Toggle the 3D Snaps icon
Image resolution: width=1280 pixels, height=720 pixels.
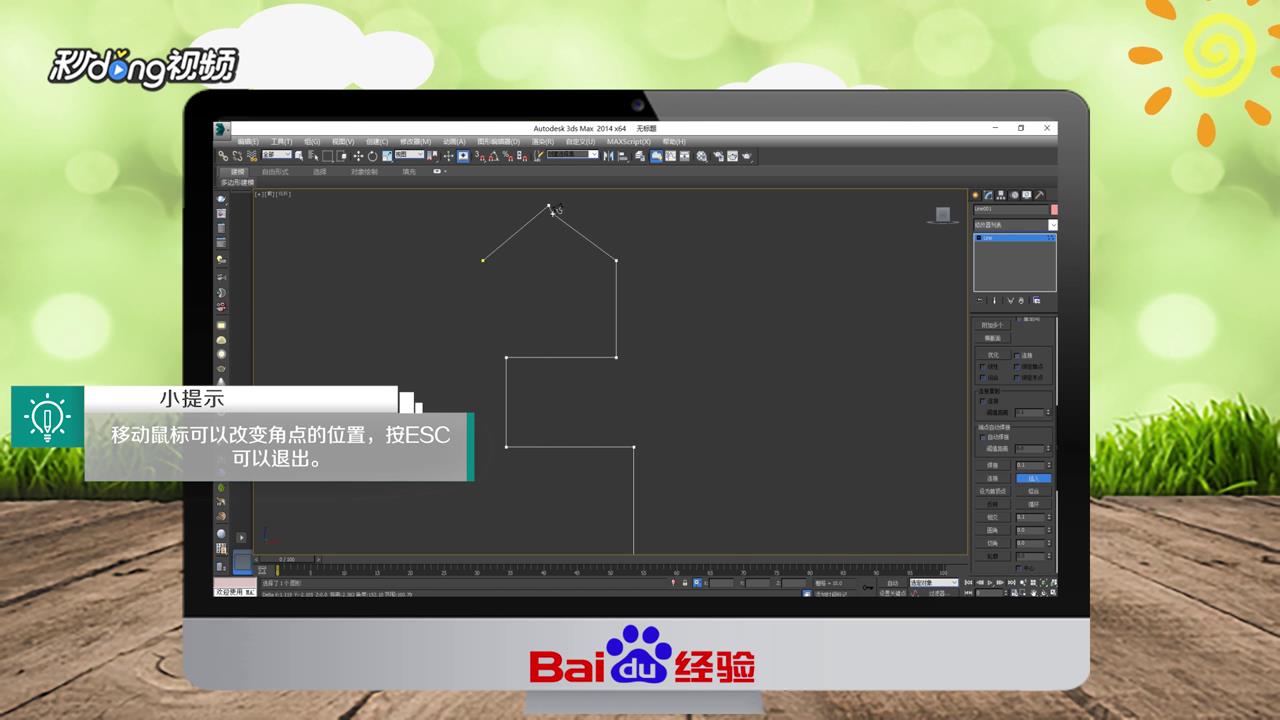[x=480, y=156]
